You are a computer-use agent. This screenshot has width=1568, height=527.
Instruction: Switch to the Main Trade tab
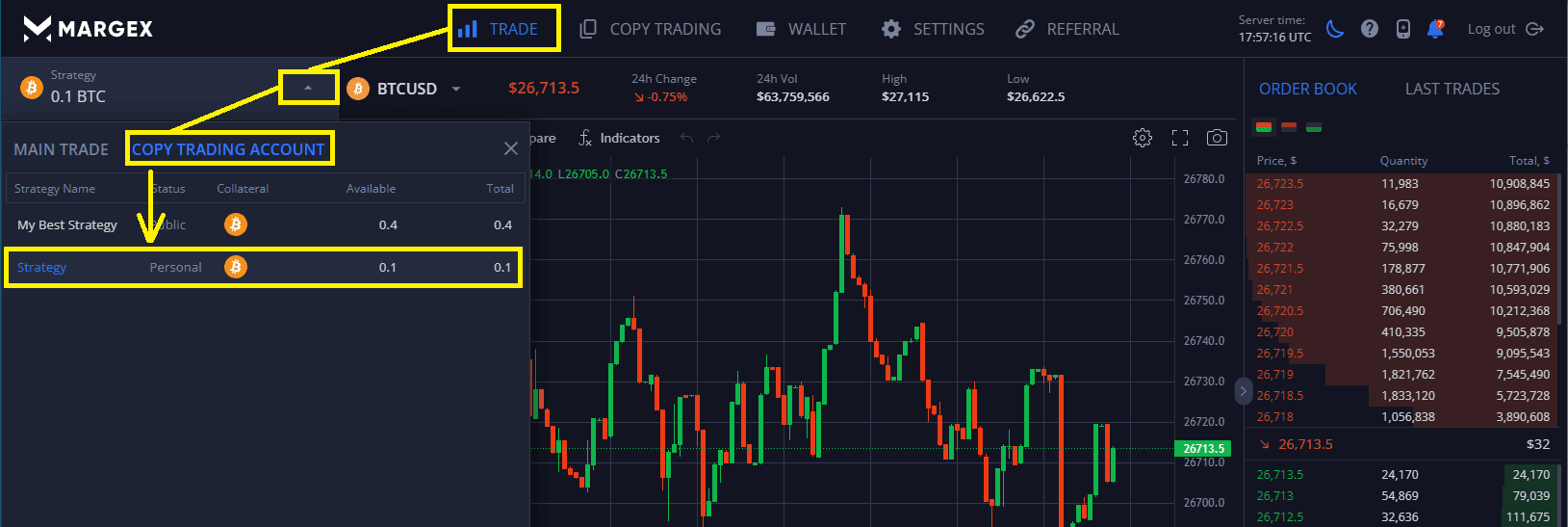[x=61, y=149]
